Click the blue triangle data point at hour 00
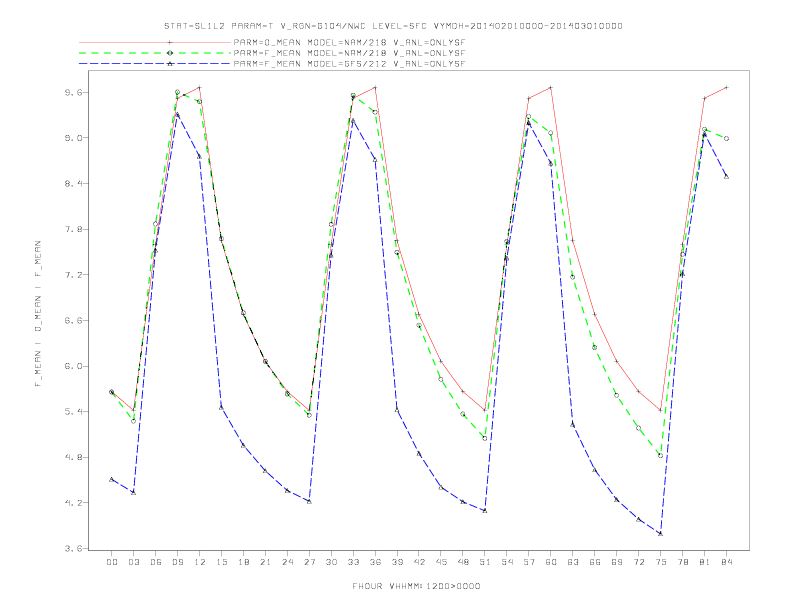Viewport: 792px width, 612px height. [112, 479]
